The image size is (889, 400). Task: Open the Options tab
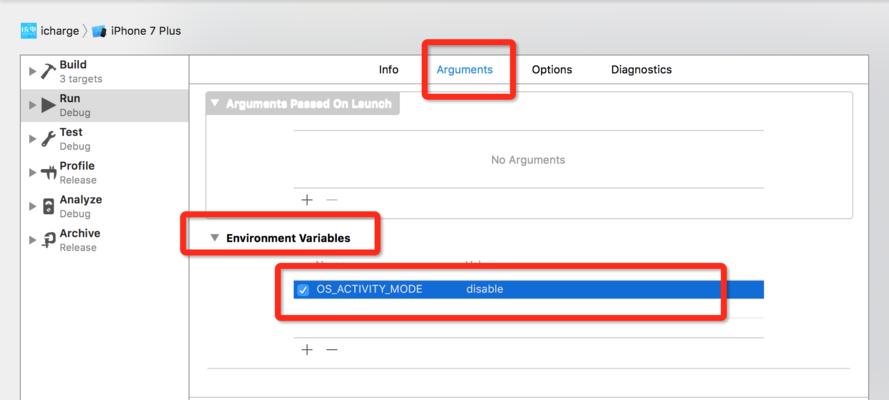coord(552,70)
